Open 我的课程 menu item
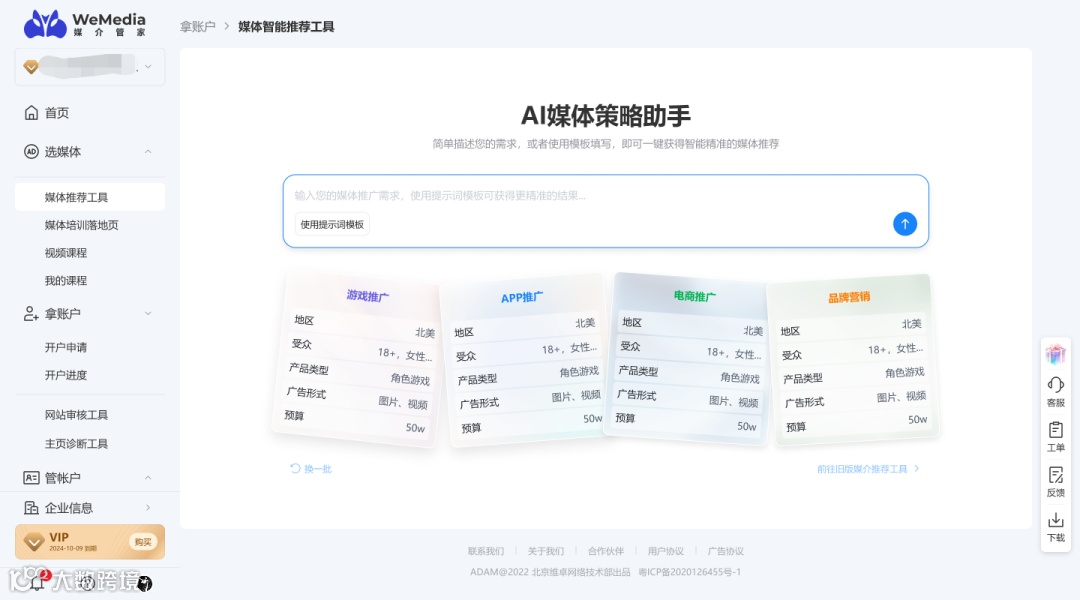Screen dimensions: 1080x600 point(65,280)
